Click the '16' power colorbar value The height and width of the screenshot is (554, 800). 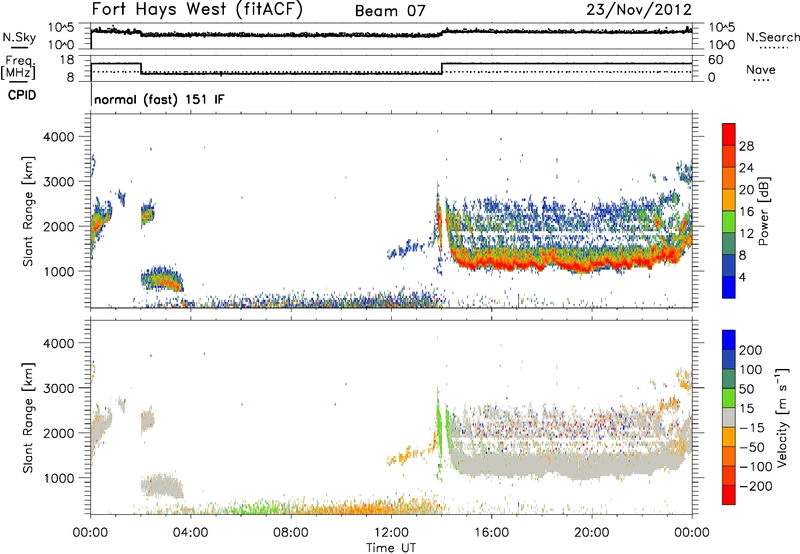746,212
